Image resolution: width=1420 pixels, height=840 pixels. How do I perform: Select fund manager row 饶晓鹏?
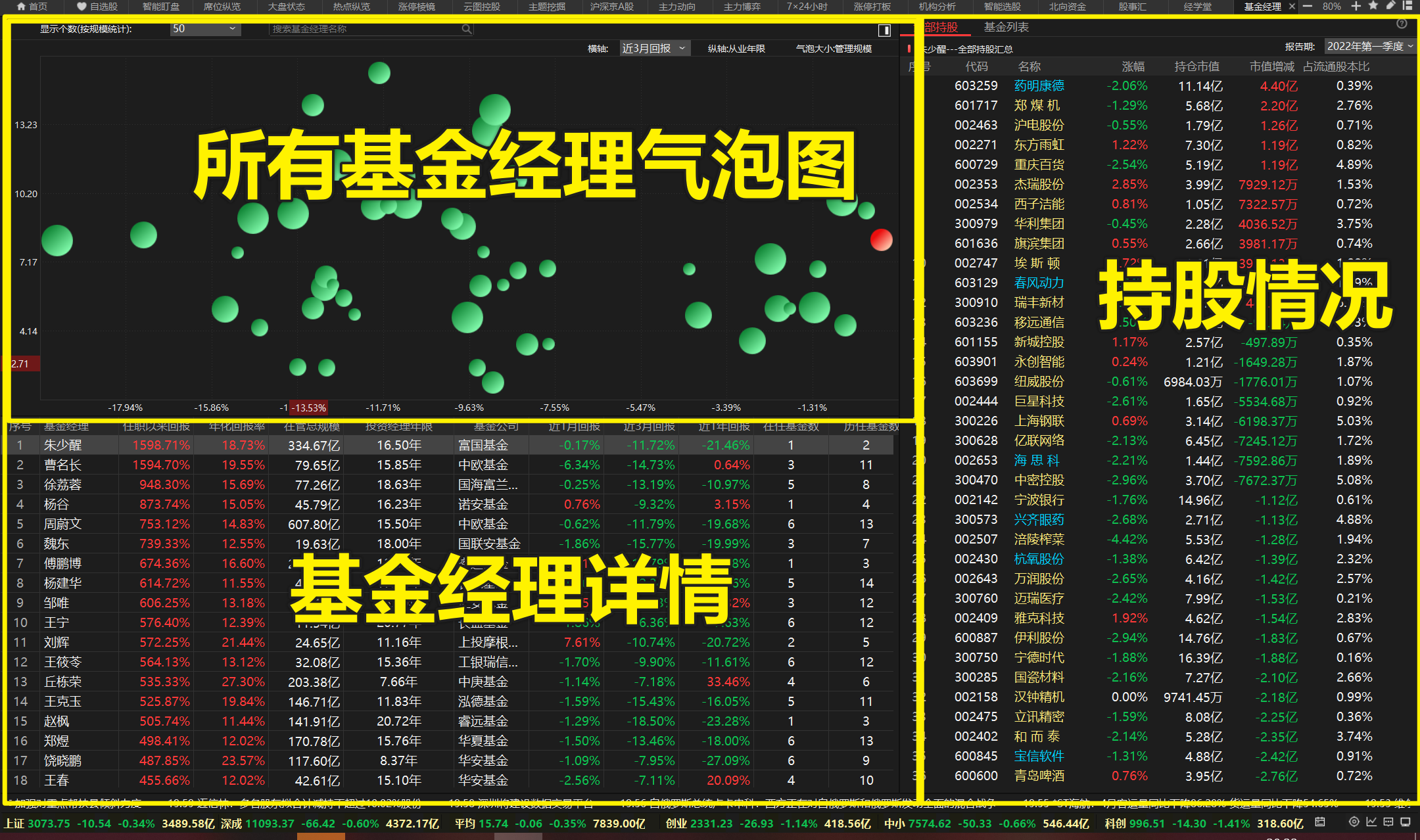[450, 760]
